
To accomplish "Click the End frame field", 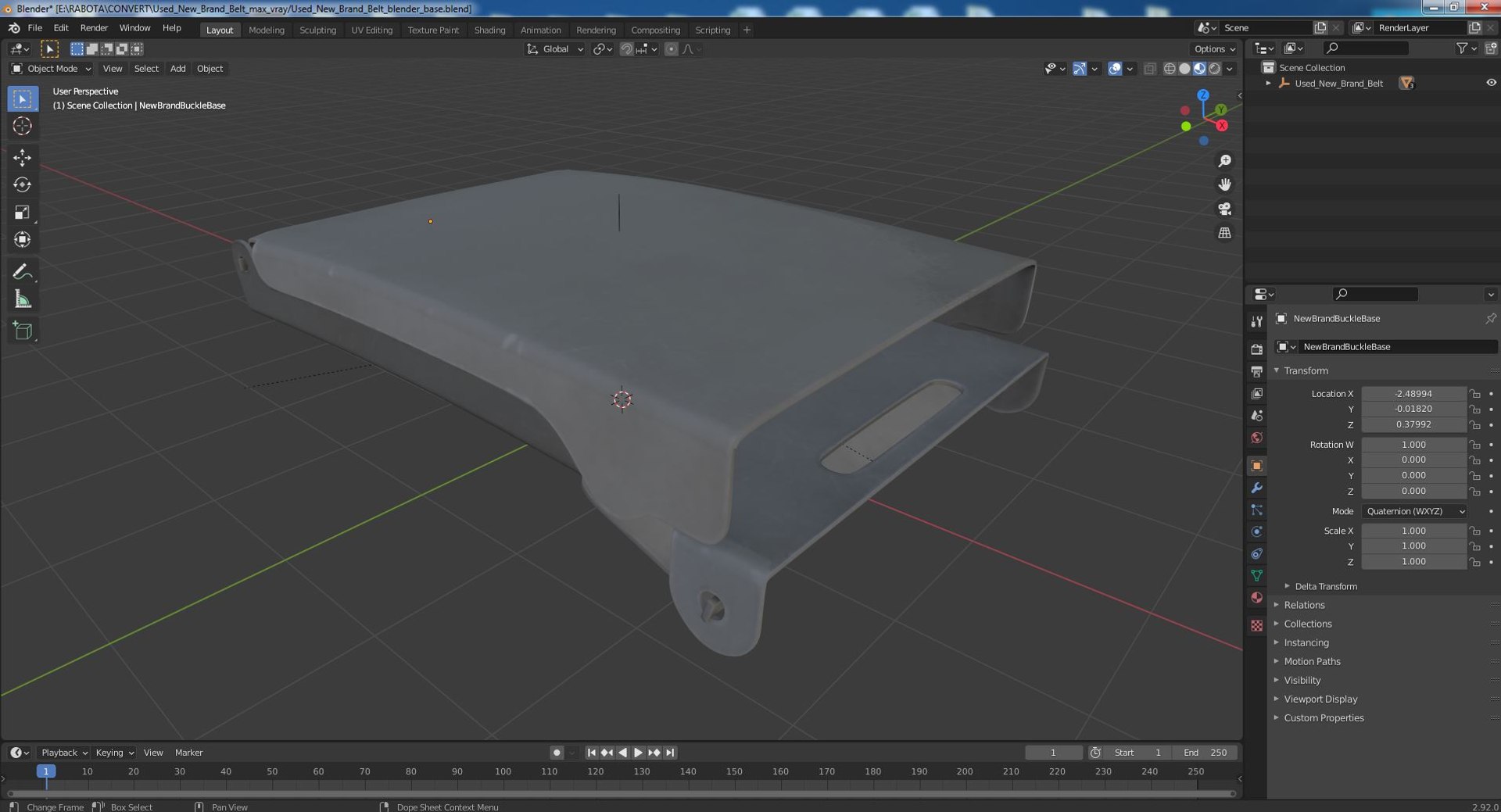I will [1205, 753].
